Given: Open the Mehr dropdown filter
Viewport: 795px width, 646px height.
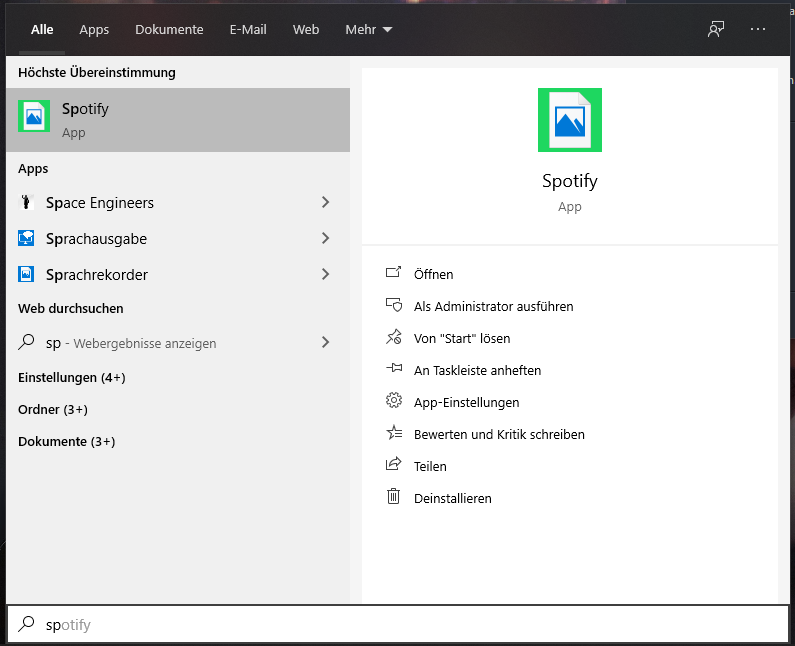Looking at the screenshot, I should 368,30.
